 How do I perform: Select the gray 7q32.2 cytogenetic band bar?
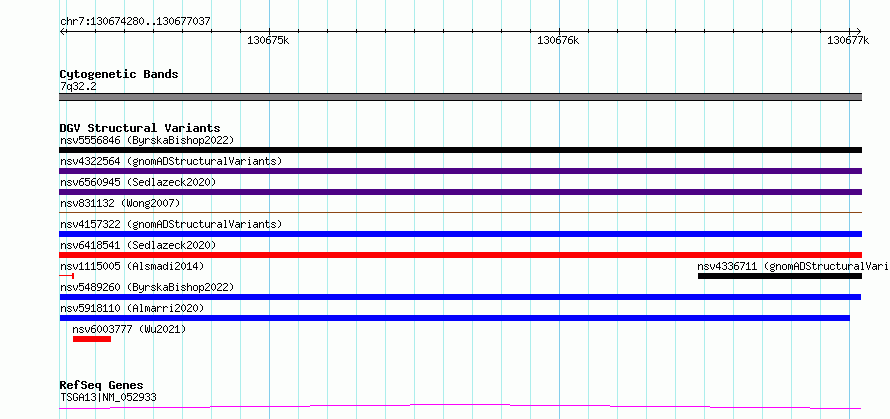click(460, 97)
